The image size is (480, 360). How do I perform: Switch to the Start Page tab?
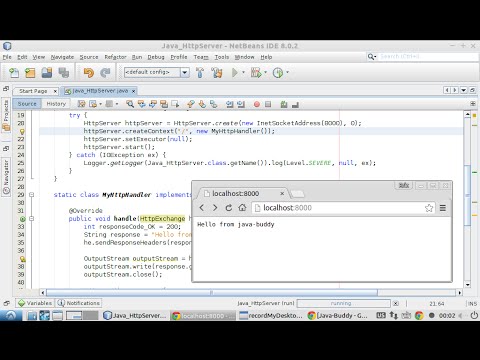click(x=33, y=91)
